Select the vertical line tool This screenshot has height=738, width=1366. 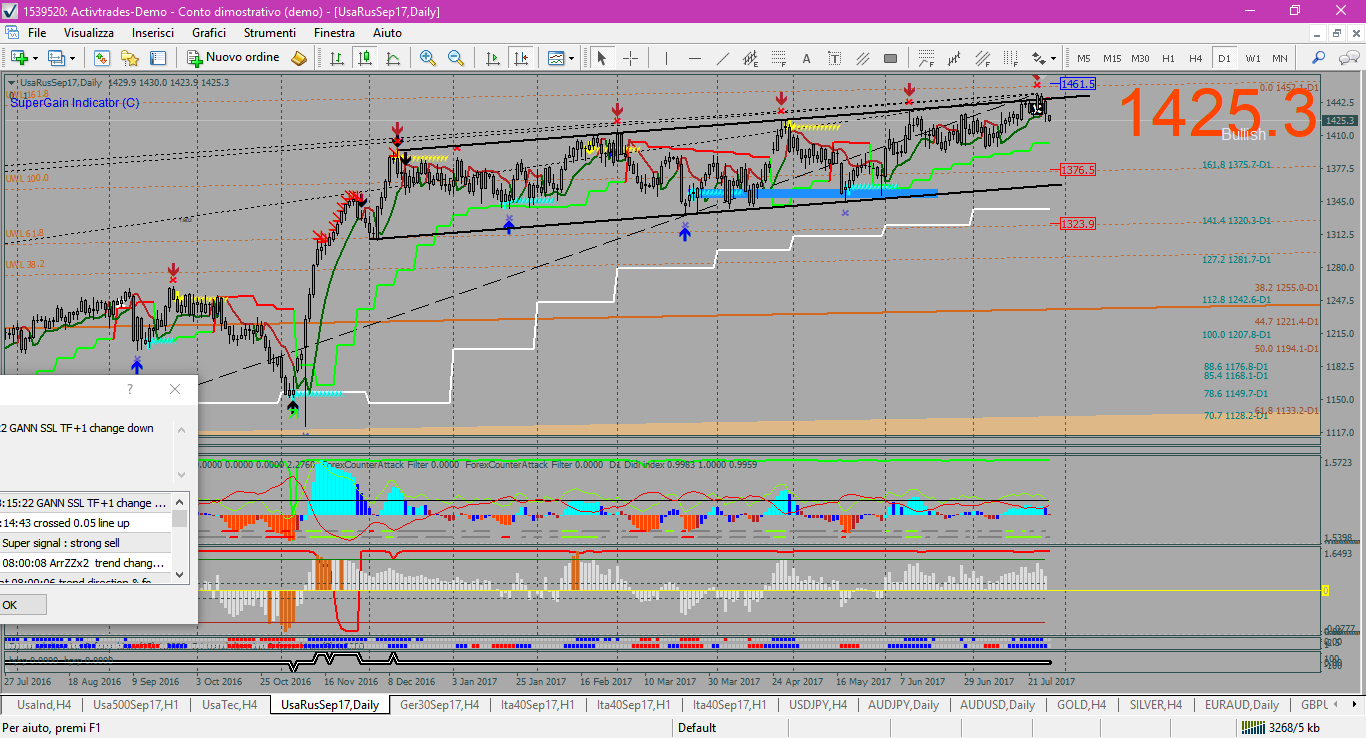[665, 58]
